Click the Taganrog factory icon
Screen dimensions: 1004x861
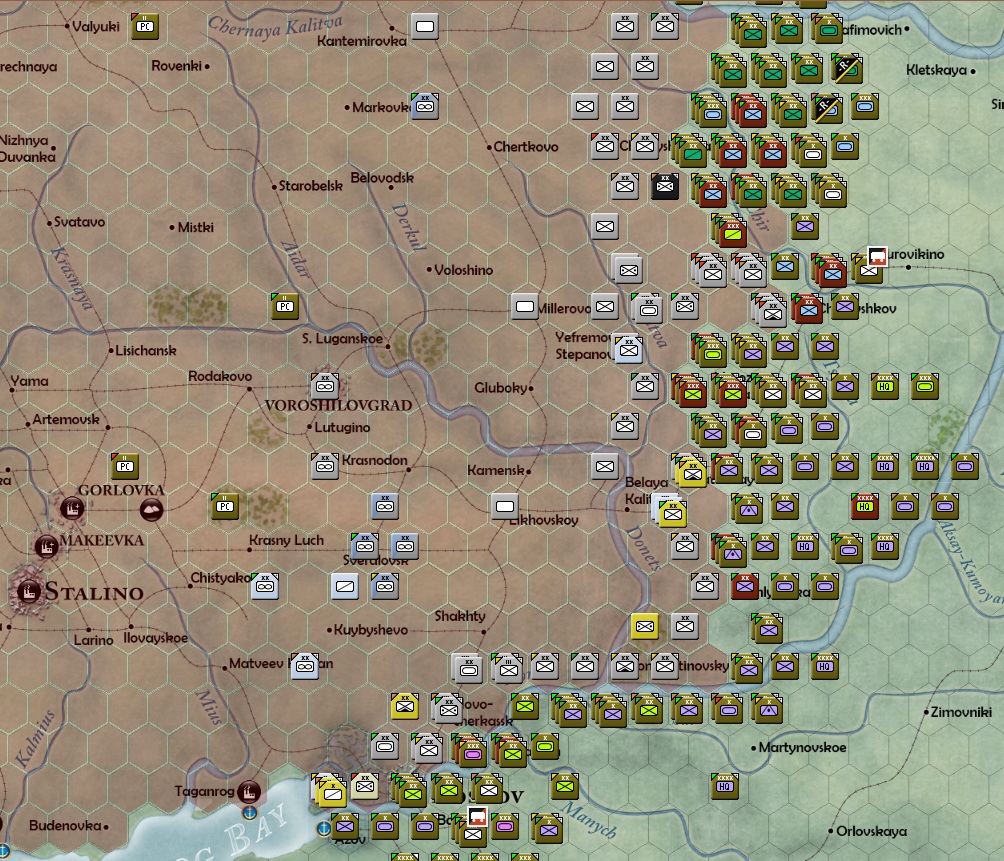(249, 792)
